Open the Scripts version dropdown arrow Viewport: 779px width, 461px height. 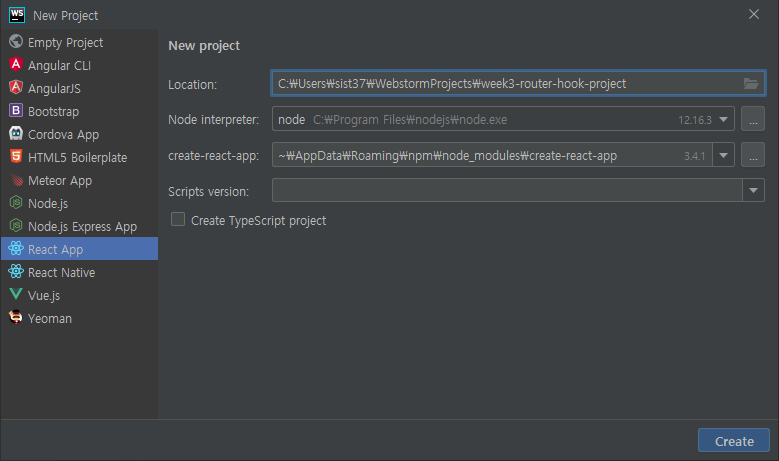pyautogui.click(x=753, y=191)
